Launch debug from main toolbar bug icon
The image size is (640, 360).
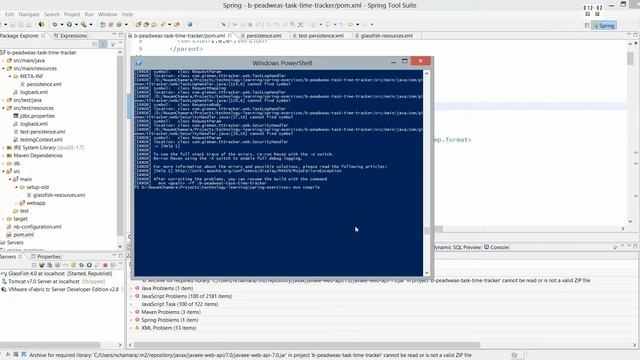coord(55,24)
